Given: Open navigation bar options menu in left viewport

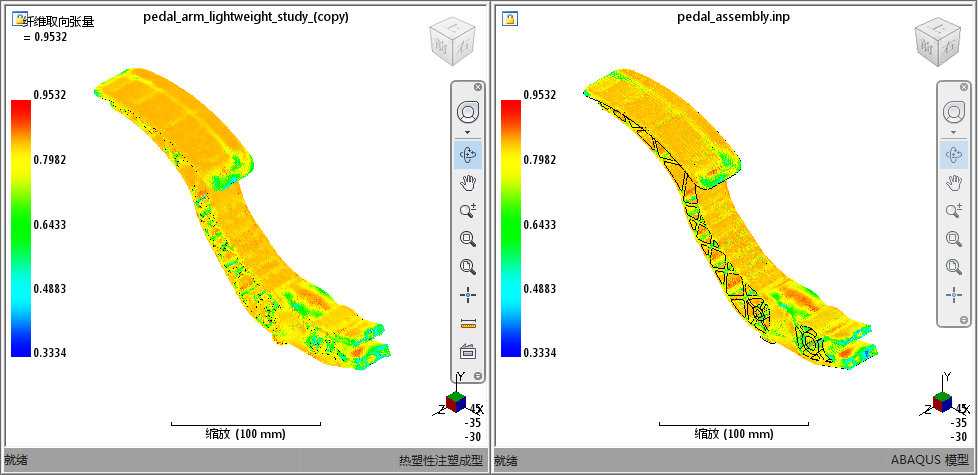Looking at the screenshot, I should (478, 375).
